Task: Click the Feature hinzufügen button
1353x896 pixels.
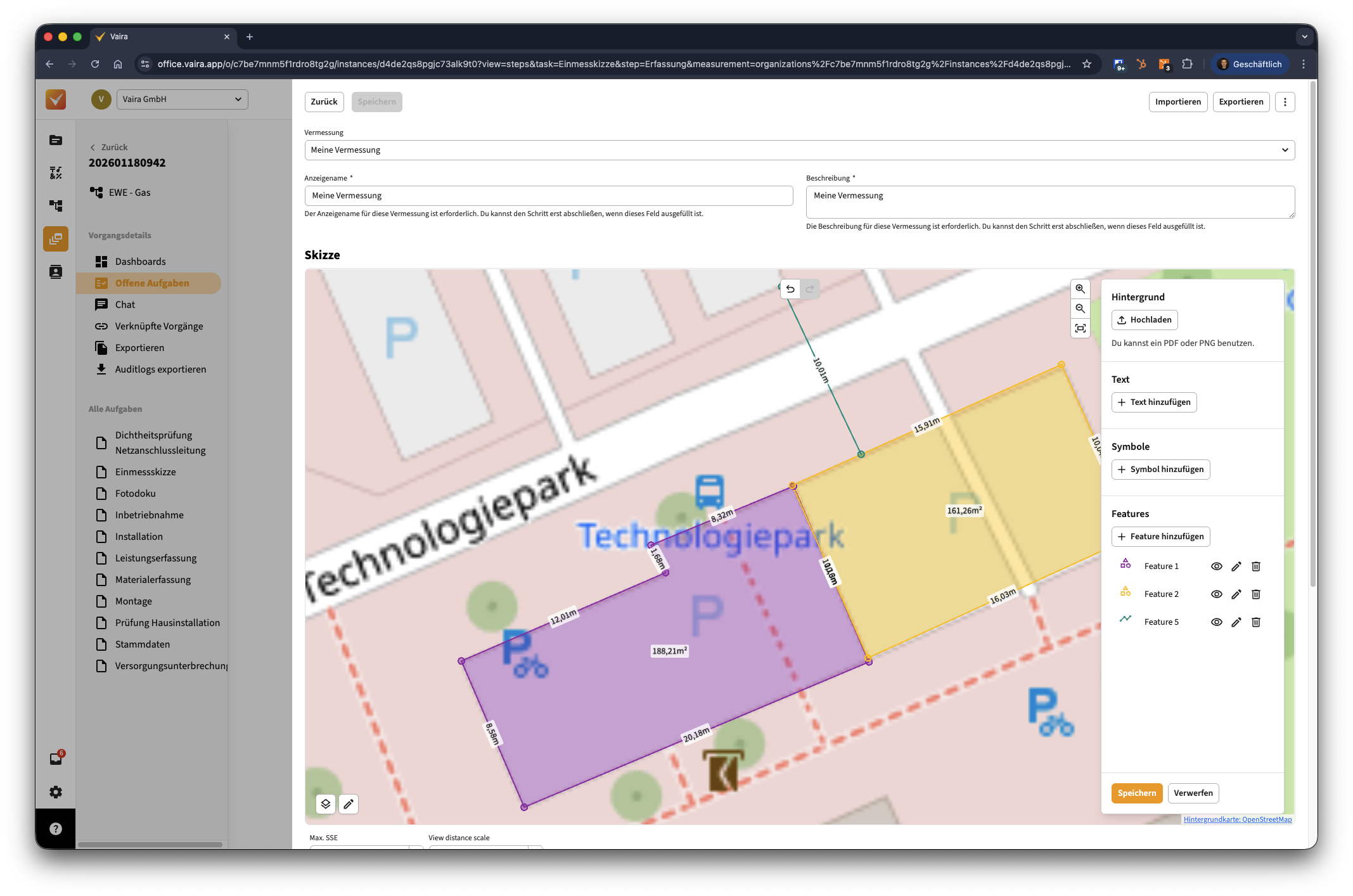Action: point(1160,537)
